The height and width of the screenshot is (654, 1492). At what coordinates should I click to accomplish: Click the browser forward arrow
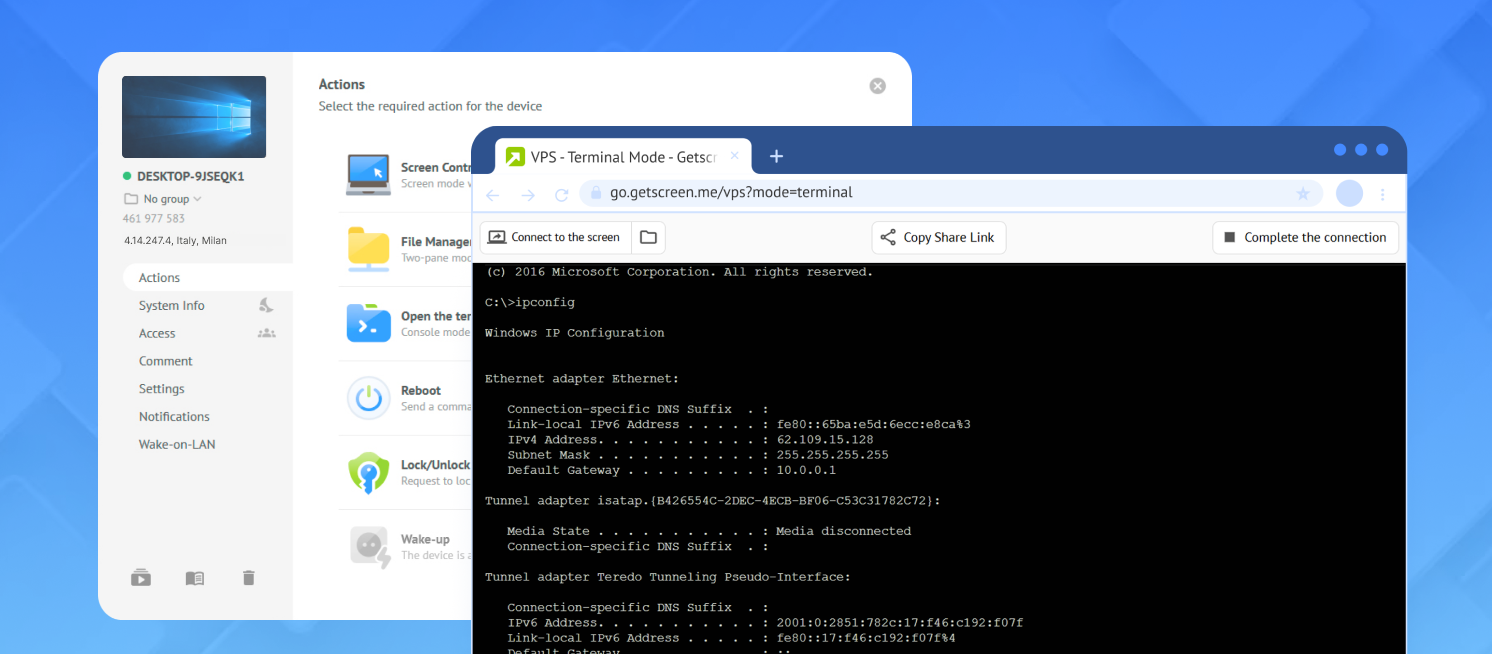[528, 194]
